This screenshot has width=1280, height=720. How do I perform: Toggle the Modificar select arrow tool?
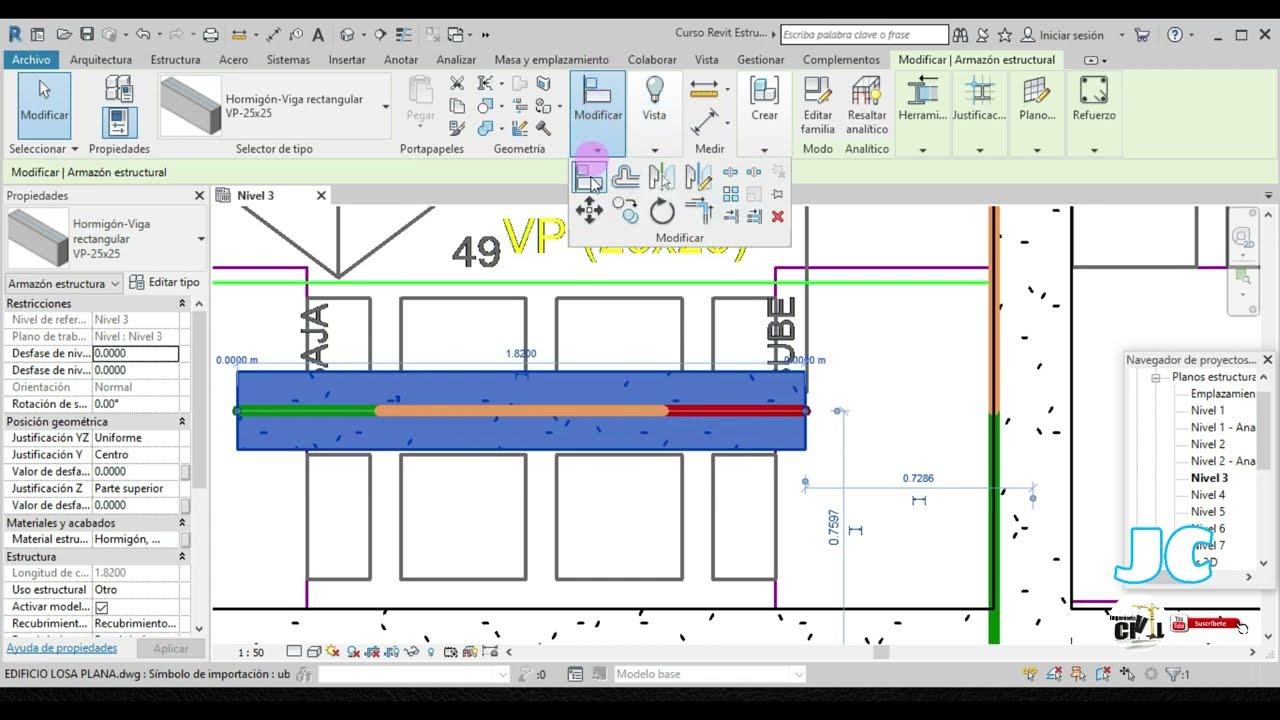pyautogui.click(x=44, y=105)
